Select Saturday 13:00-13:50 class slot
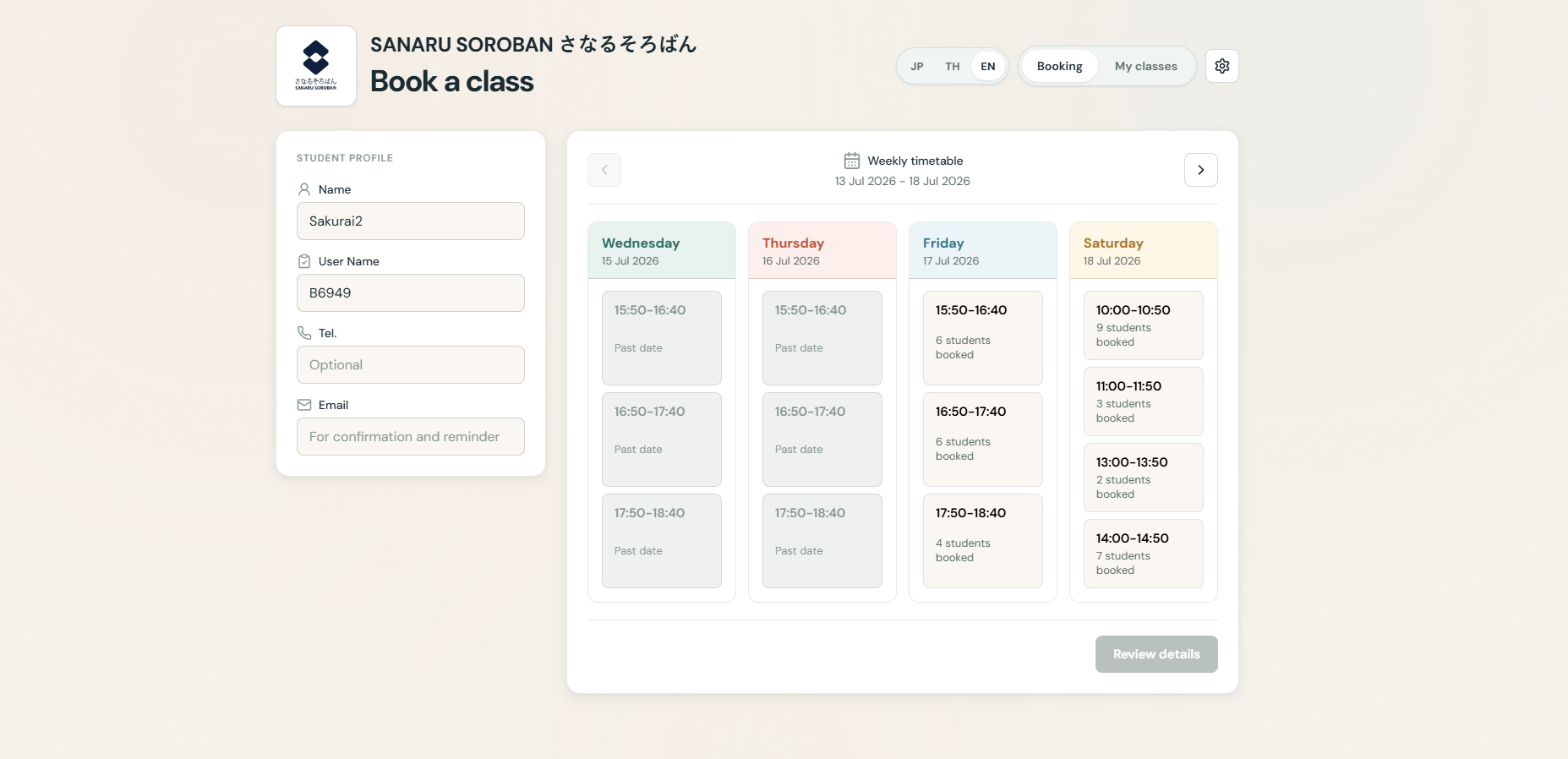 click(1144, 478)
